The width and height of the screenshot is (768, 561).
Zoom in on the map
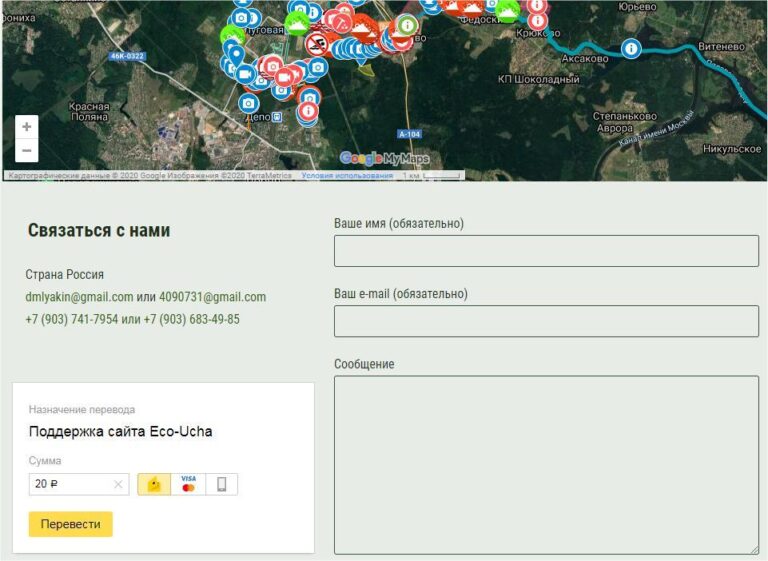click(27, 128)
